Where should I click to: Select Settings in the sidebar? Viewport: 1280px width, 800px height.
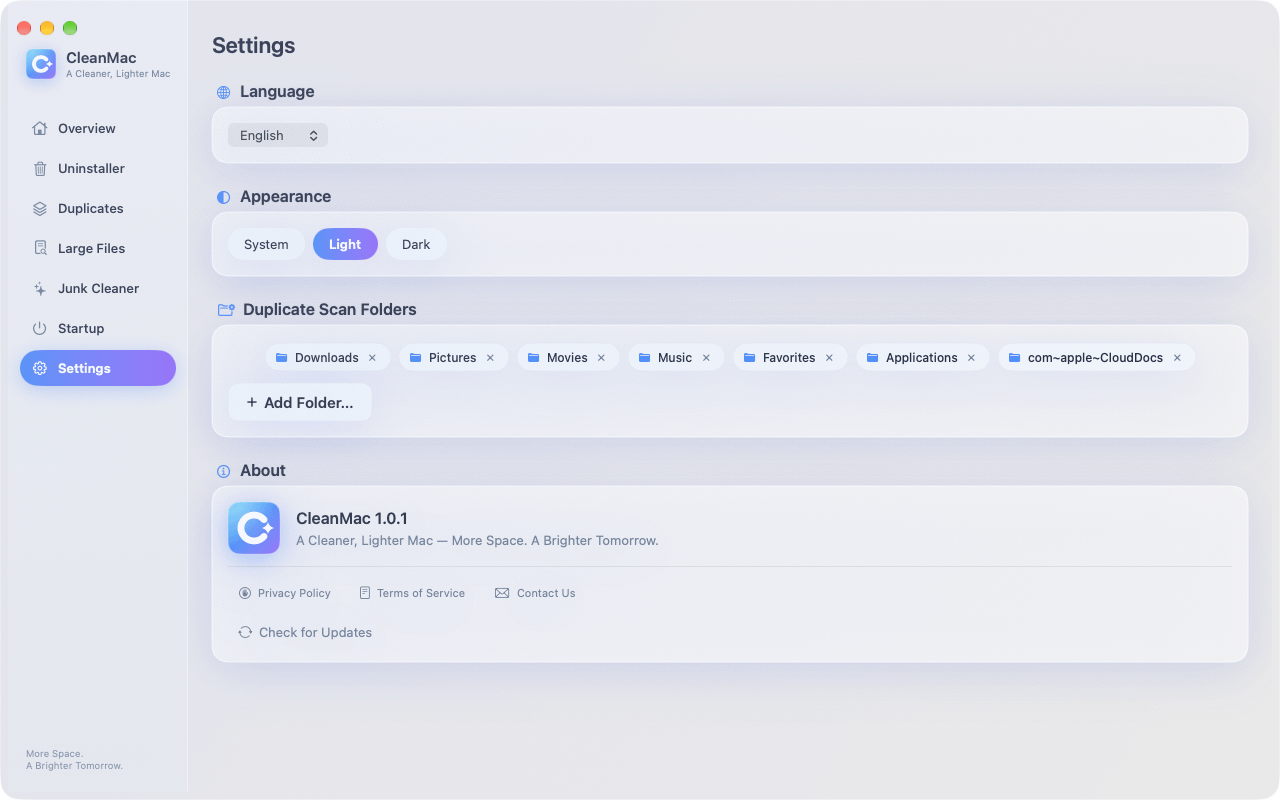[98, 368]
